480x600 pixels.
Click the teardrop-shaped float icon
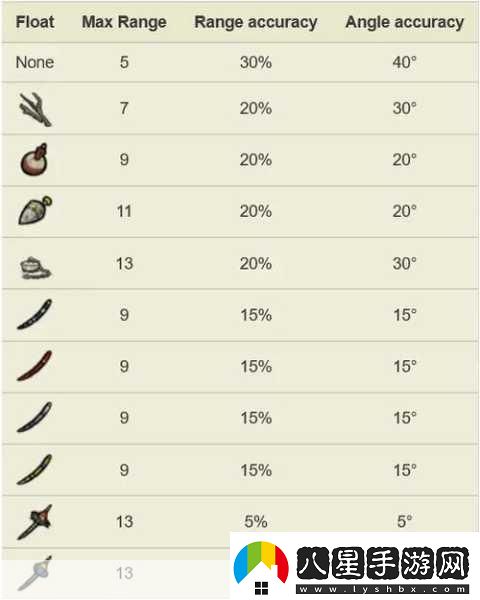pyautogui.click(x=34, y=211)
